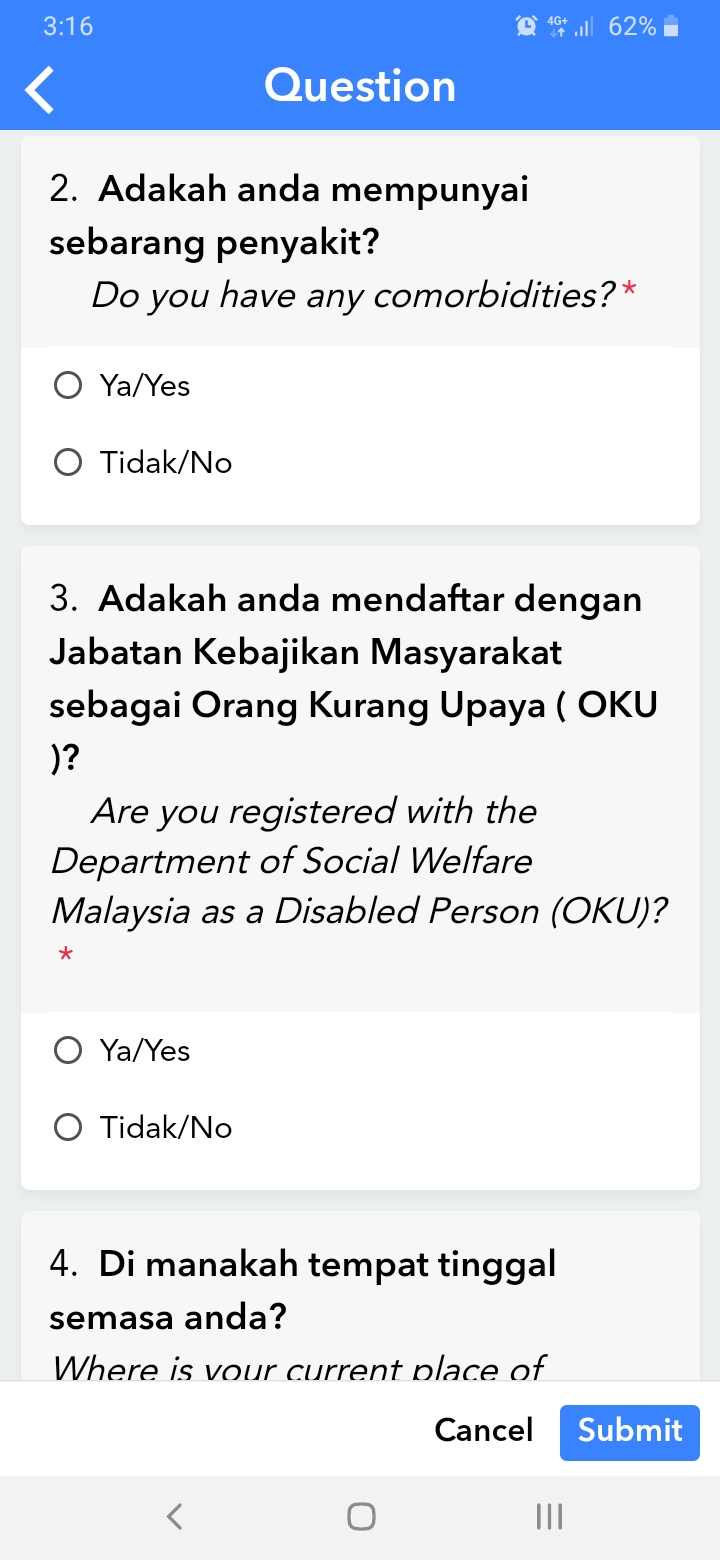
Task: Tap the back arrow in the Question header
Action: (40, 89)
